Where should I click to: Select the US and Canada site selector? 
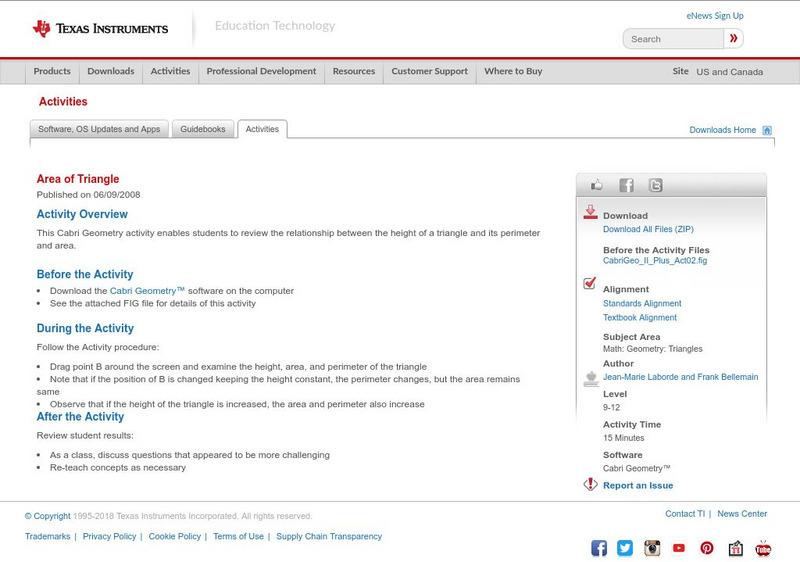pyautogui.click(x=730, y=72)
